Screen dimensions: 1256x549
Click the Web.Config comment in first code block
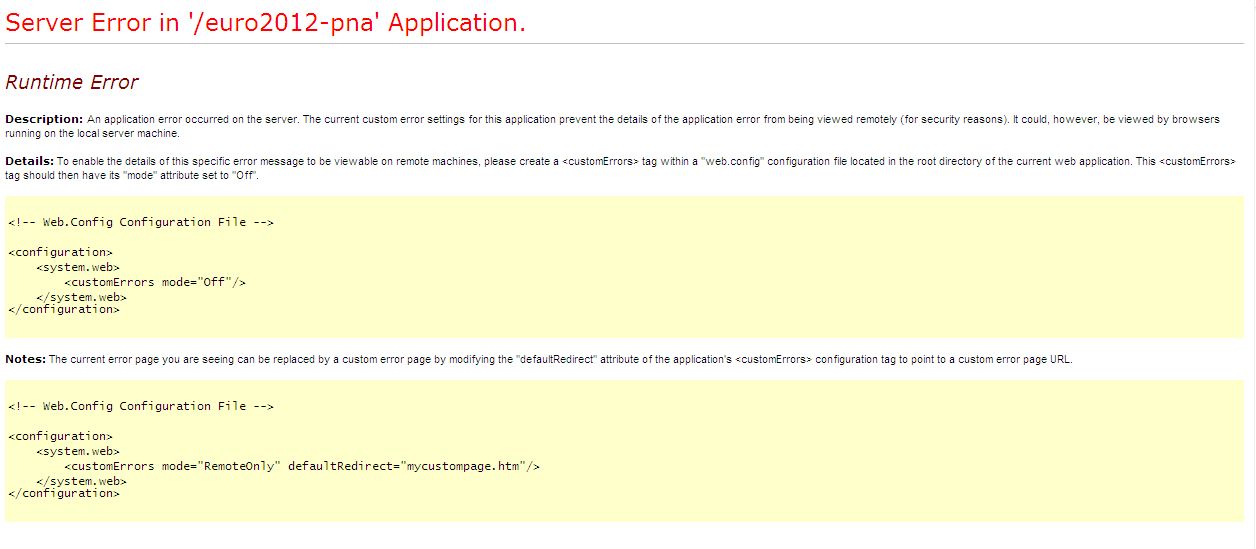(x=140, y=222)
